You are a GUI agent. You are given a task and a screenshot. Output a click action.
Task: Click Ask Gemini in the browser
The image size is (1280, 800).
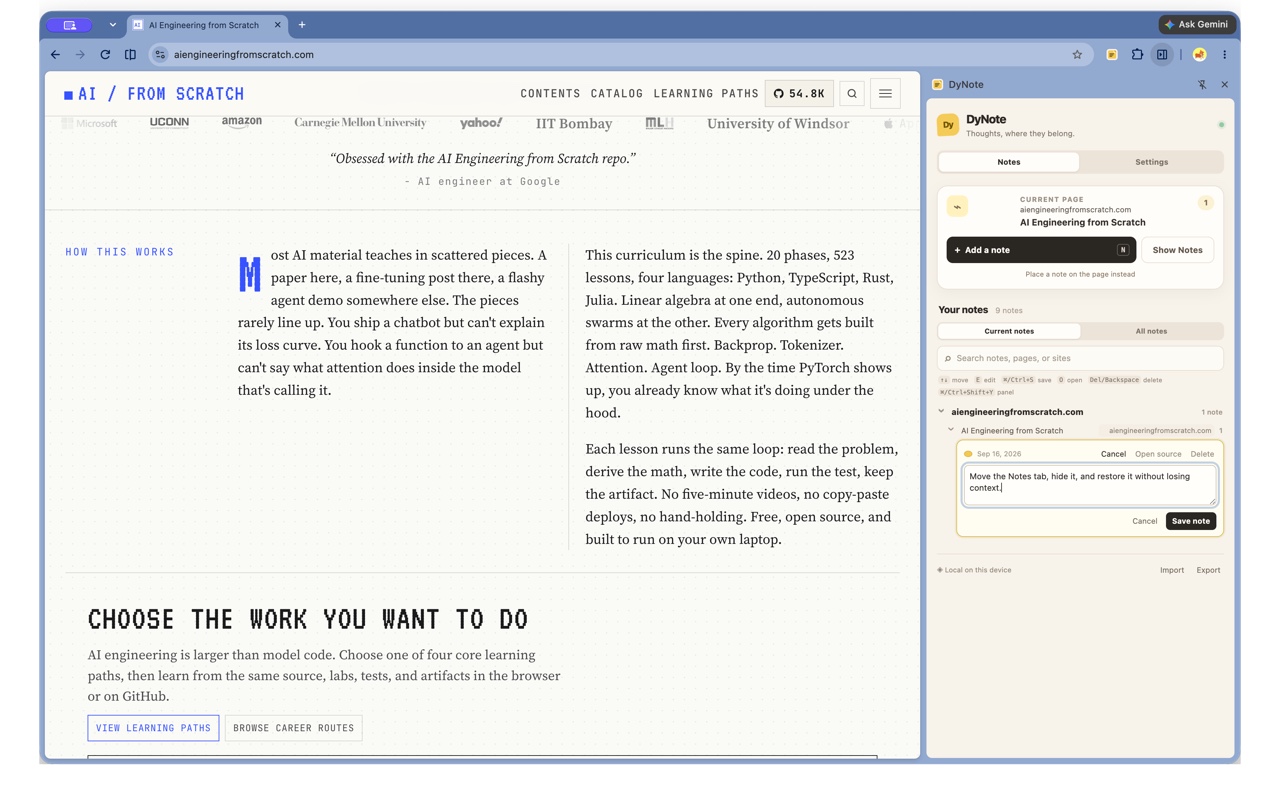pyautogui.click(x=1196, y=25)
